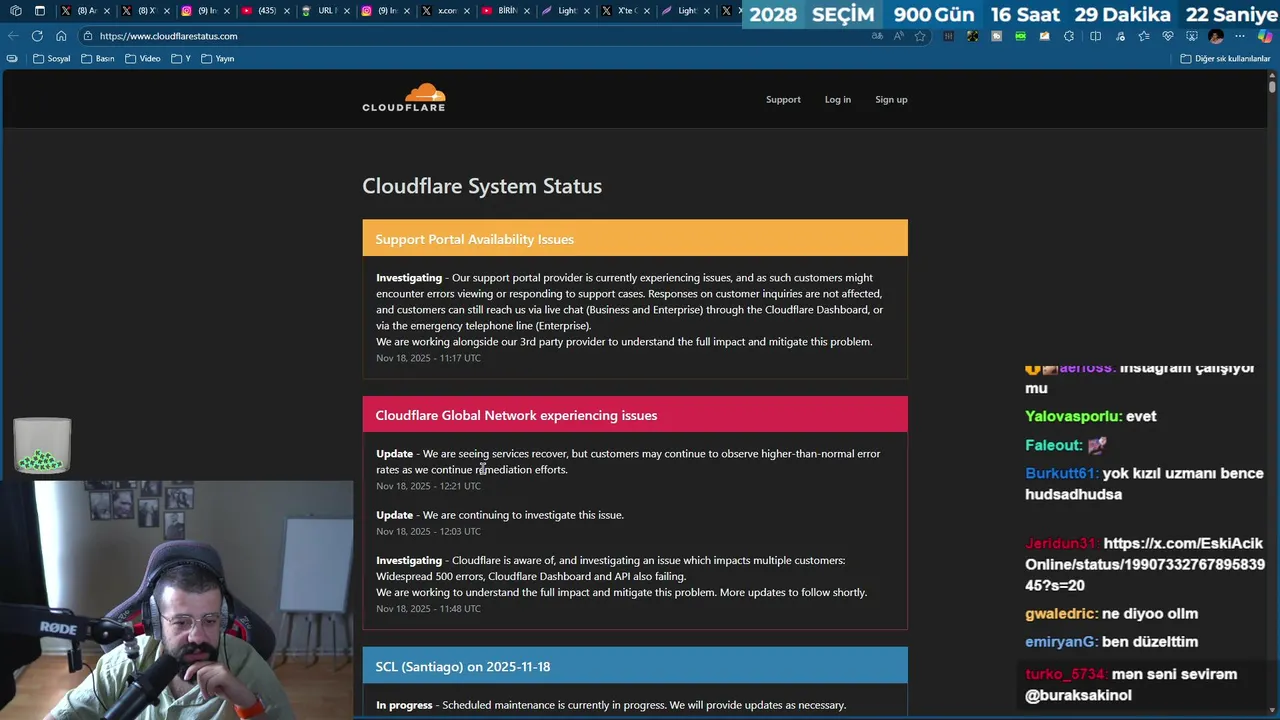Open the Basın bookmarks folder
This screenshot has width=1280, height=720.
click(x=98, y=58)
